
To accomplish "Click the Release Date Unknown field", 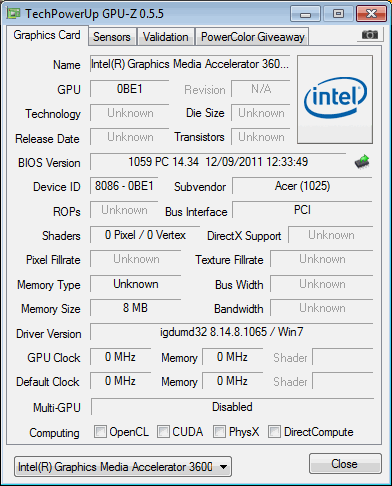I will click(x=129, y=137).
